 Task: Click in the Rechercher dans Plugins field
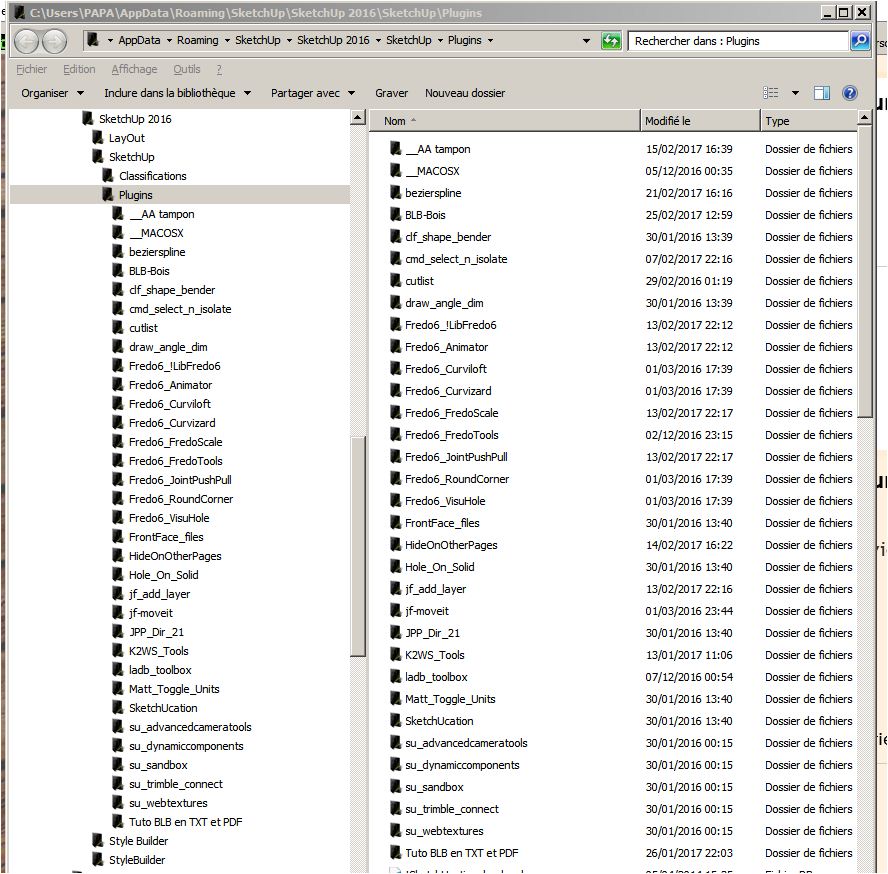[x=738, y=41]
